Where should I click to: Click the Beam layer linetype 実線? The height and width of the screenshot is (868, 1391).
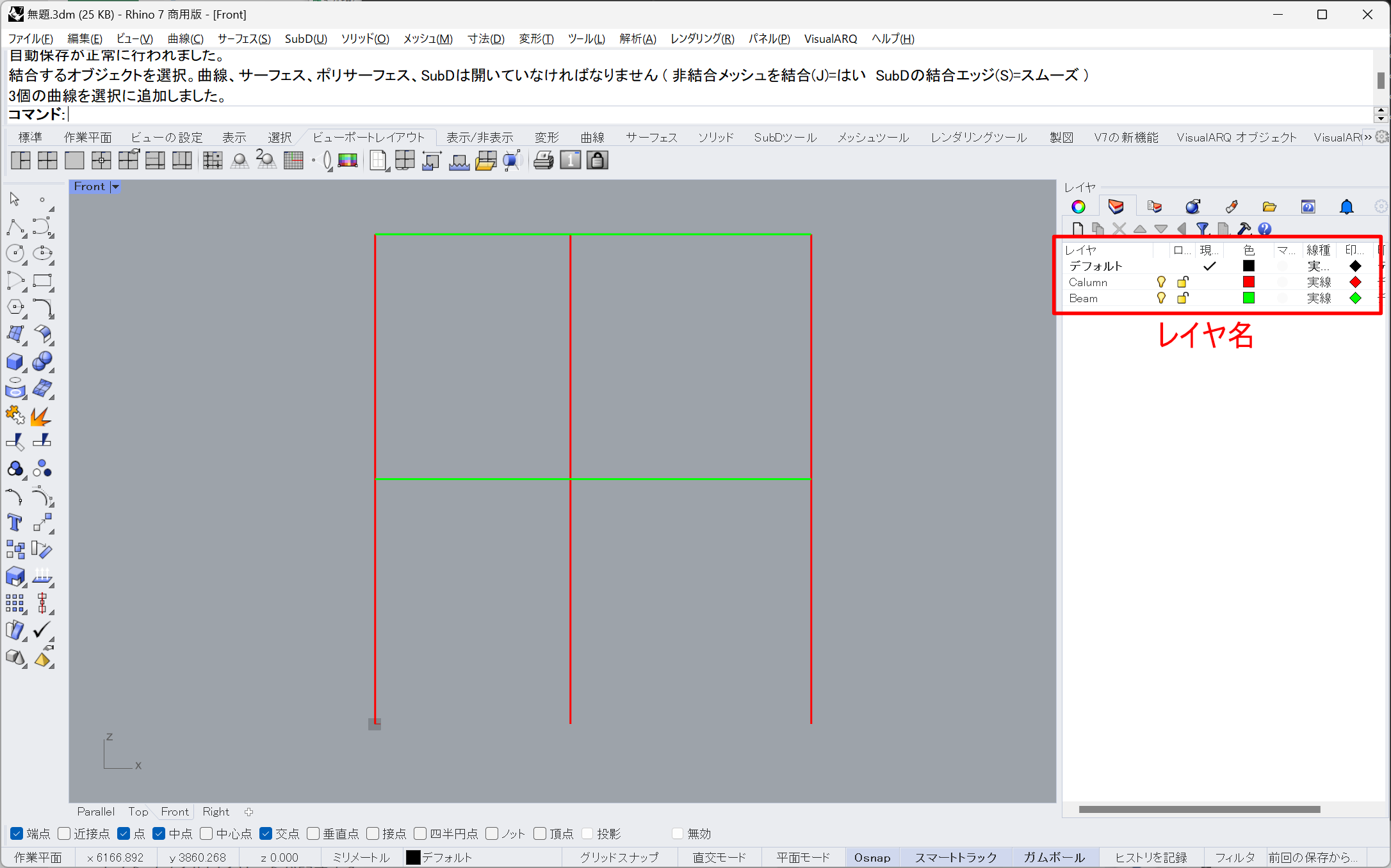(1319, 298)
